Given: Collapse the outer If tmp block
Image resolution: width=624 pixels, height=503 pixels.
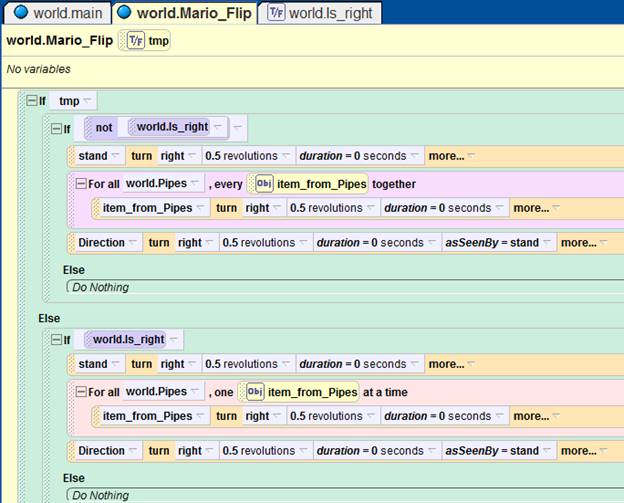Looking at the screenshot, I should [31, 100].
